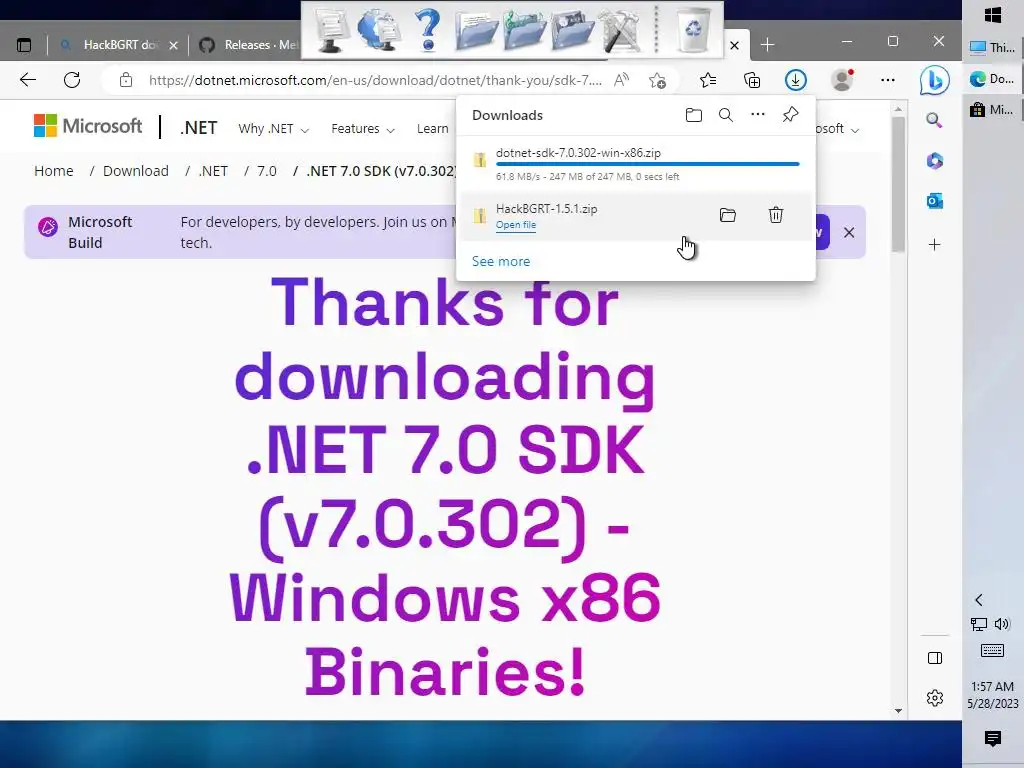1024x768 pixels.
Task: Open a new browser tab
Action: (767, 44)
